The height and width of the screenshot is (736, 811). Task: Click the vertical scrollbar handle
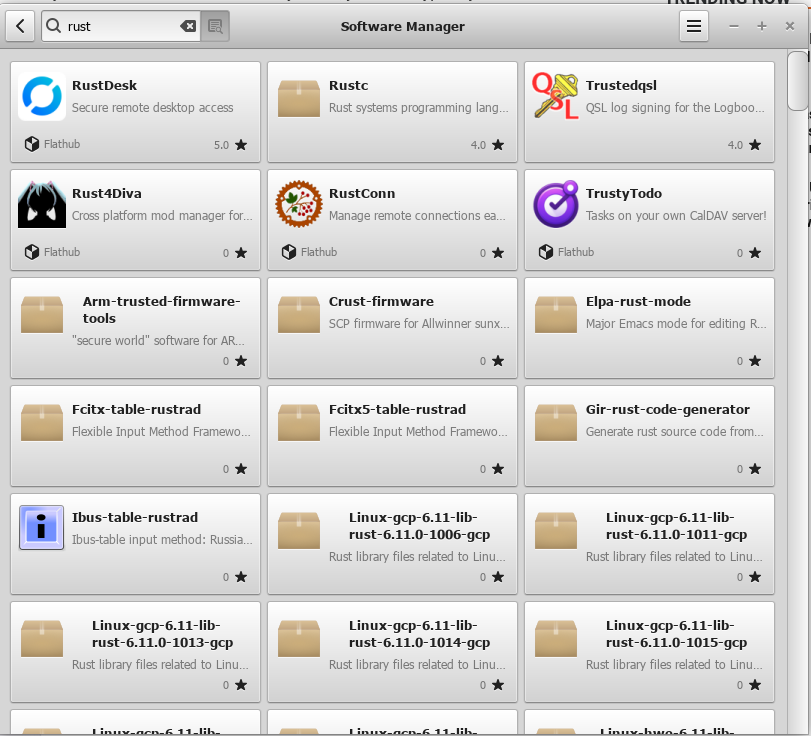point(797,80)
